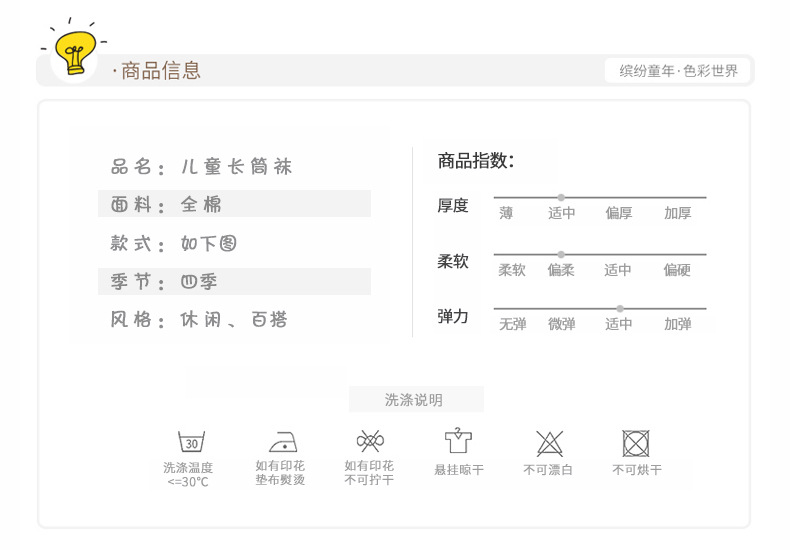The width and height of the screenshot is (790, 550).
Task: Click the 无弹 elasticity option
Action: coord(512,324)
